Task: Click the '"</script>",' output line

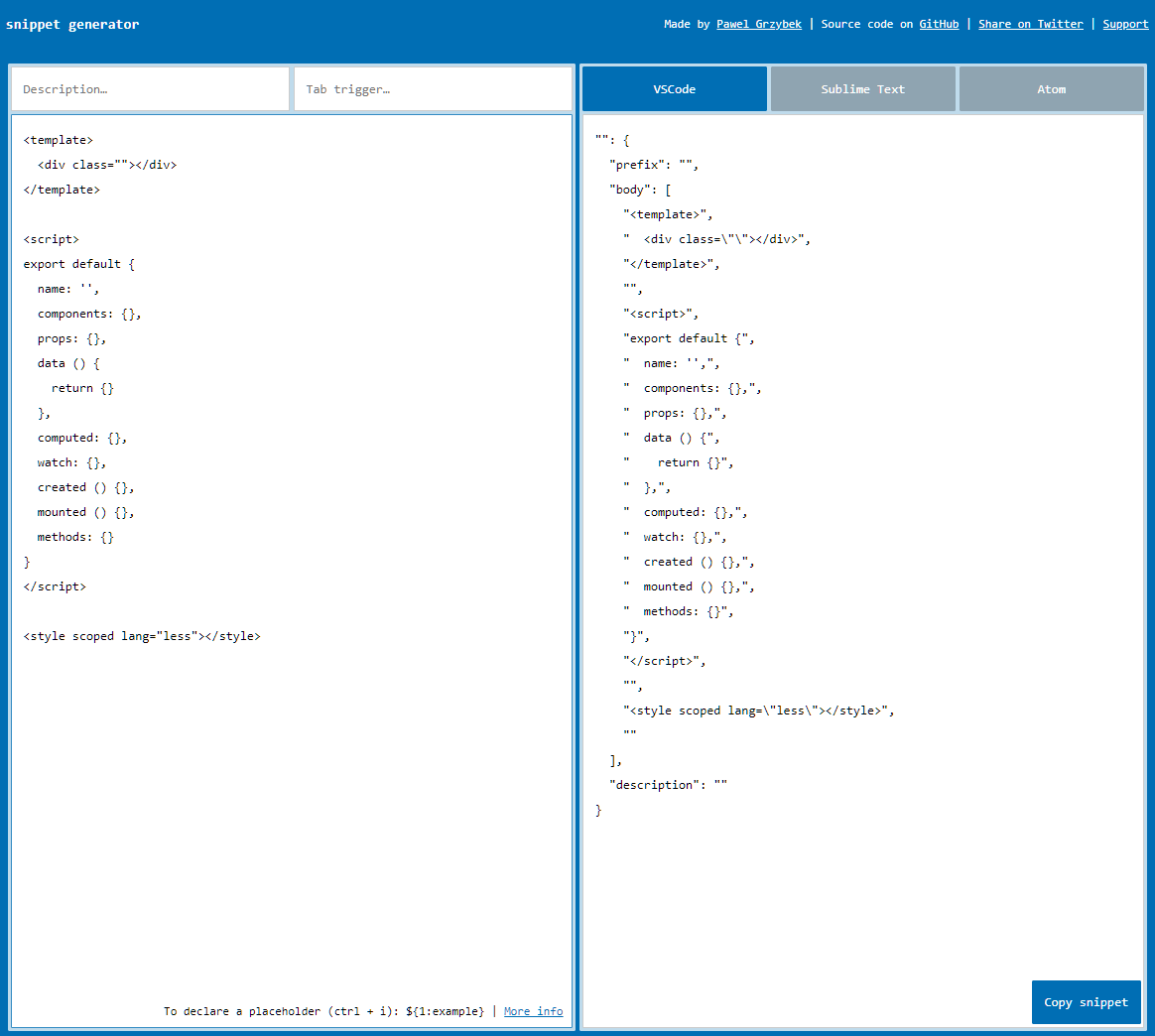Action: (664, 661)
